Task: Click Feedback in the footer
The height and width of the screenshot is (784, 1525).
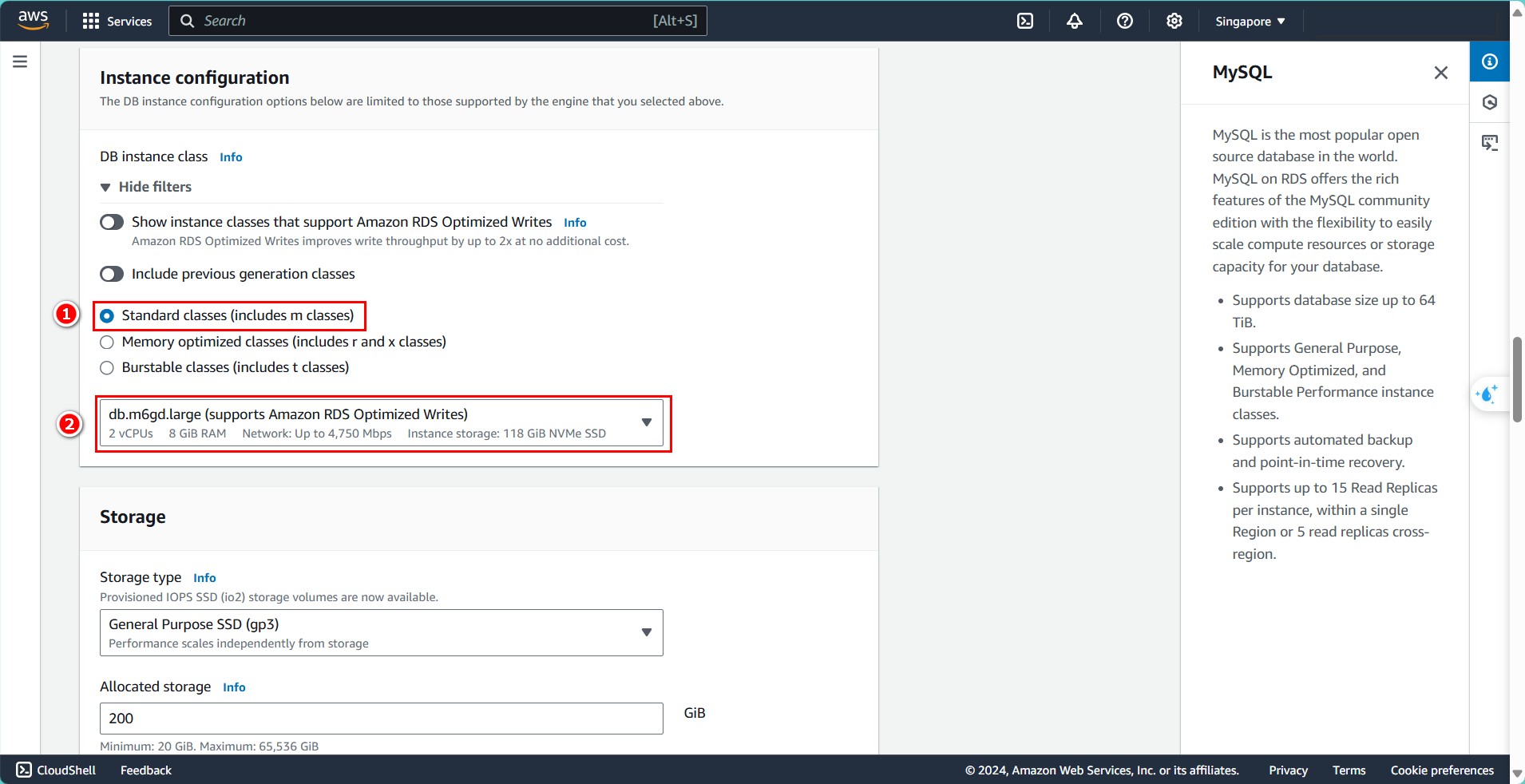Action: pyautogui.click(x=146, y=770)
